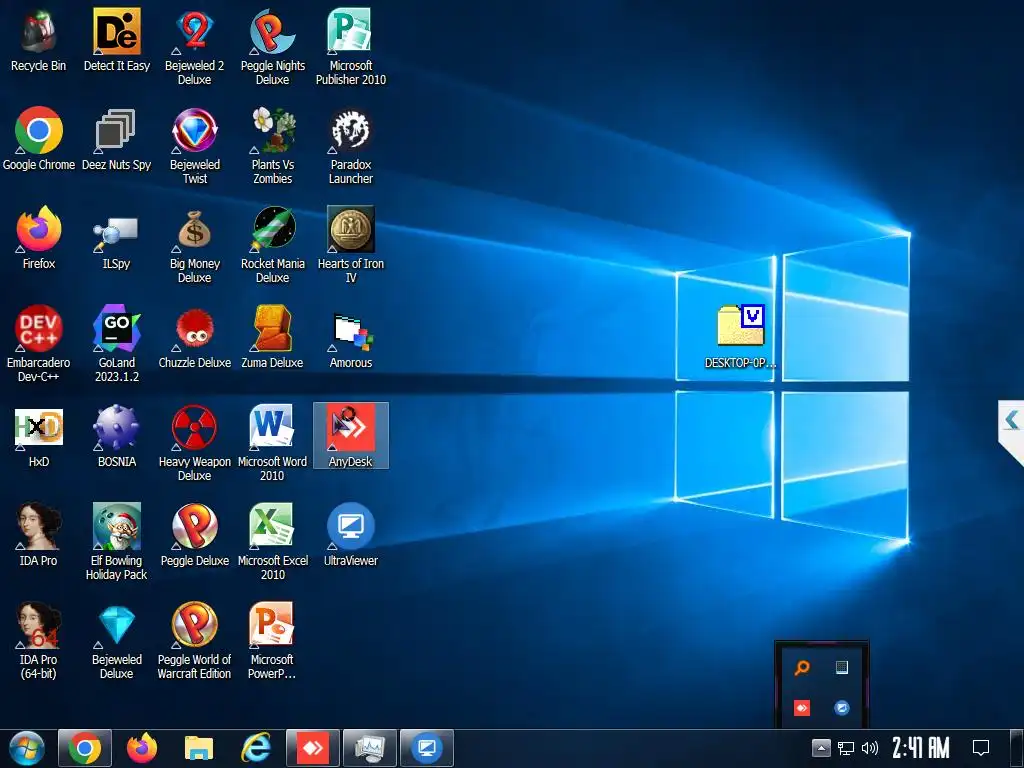
Task: Open Bejeweled 2 Deluxe shortcut
Action: (194, 47)
